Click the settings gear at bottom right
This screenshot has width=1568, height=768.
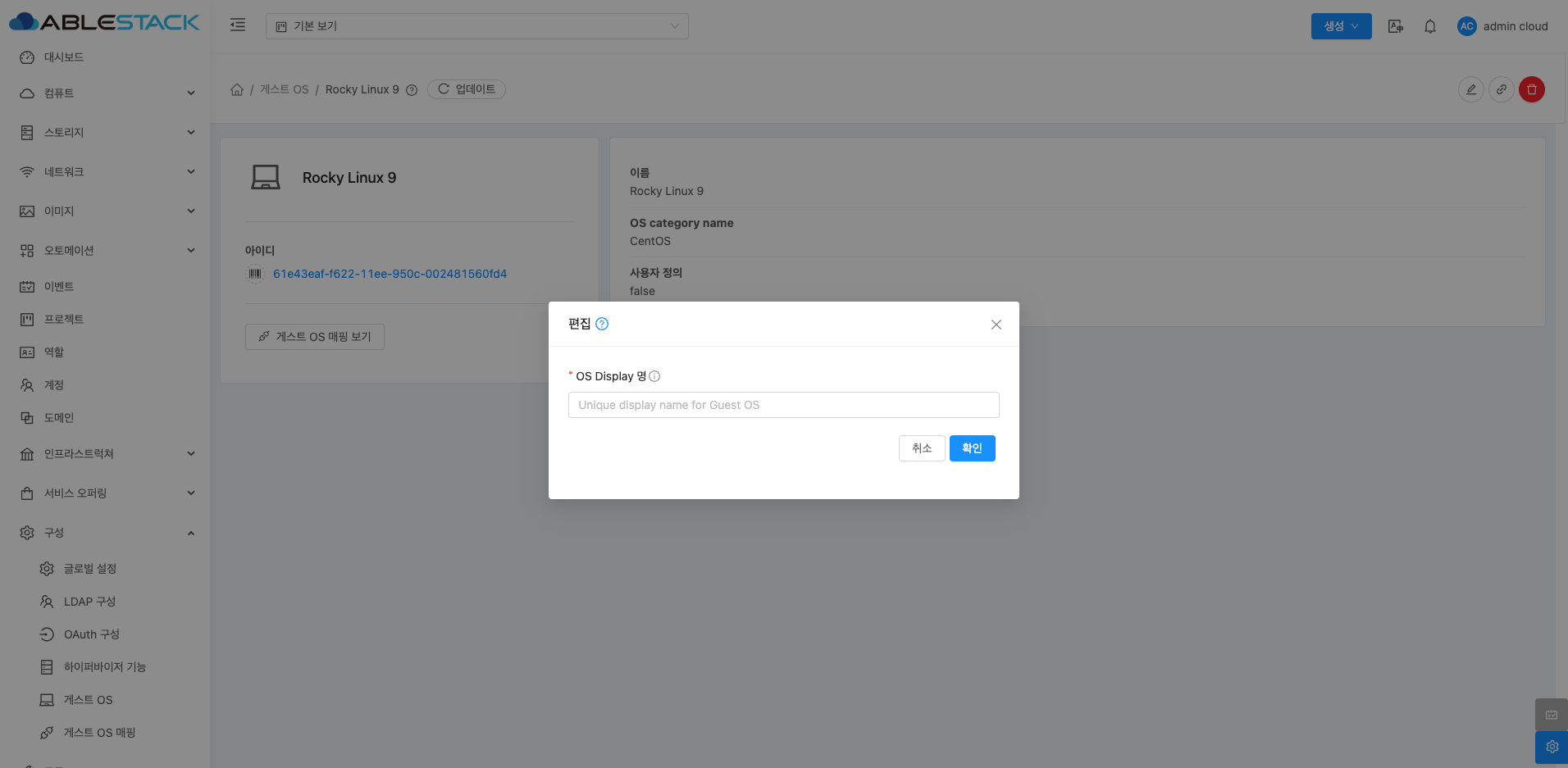pyautogui.click(x=1552, y=747)
